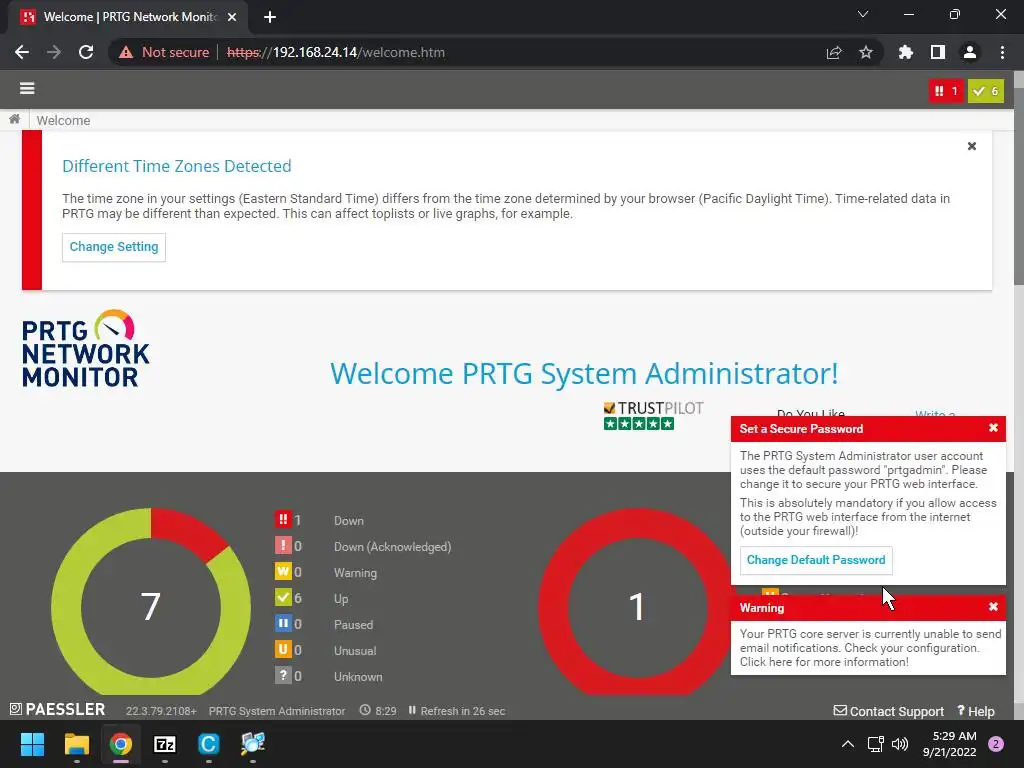Screen dimensions: 1024x768
Task: Click the green Up checkmark status icon
Action: pos(283,598)
